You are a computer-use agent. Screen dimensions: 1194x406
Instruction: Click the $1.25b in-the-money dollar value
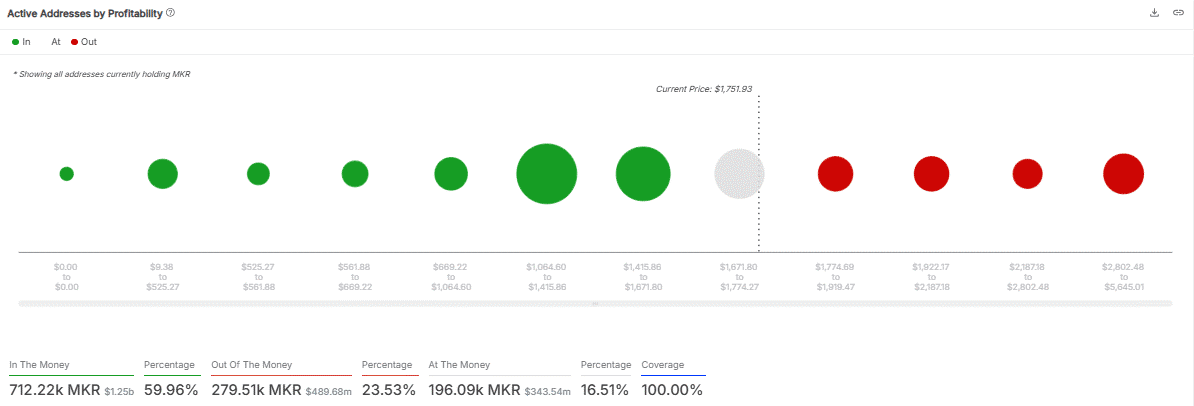coord(118,391)
